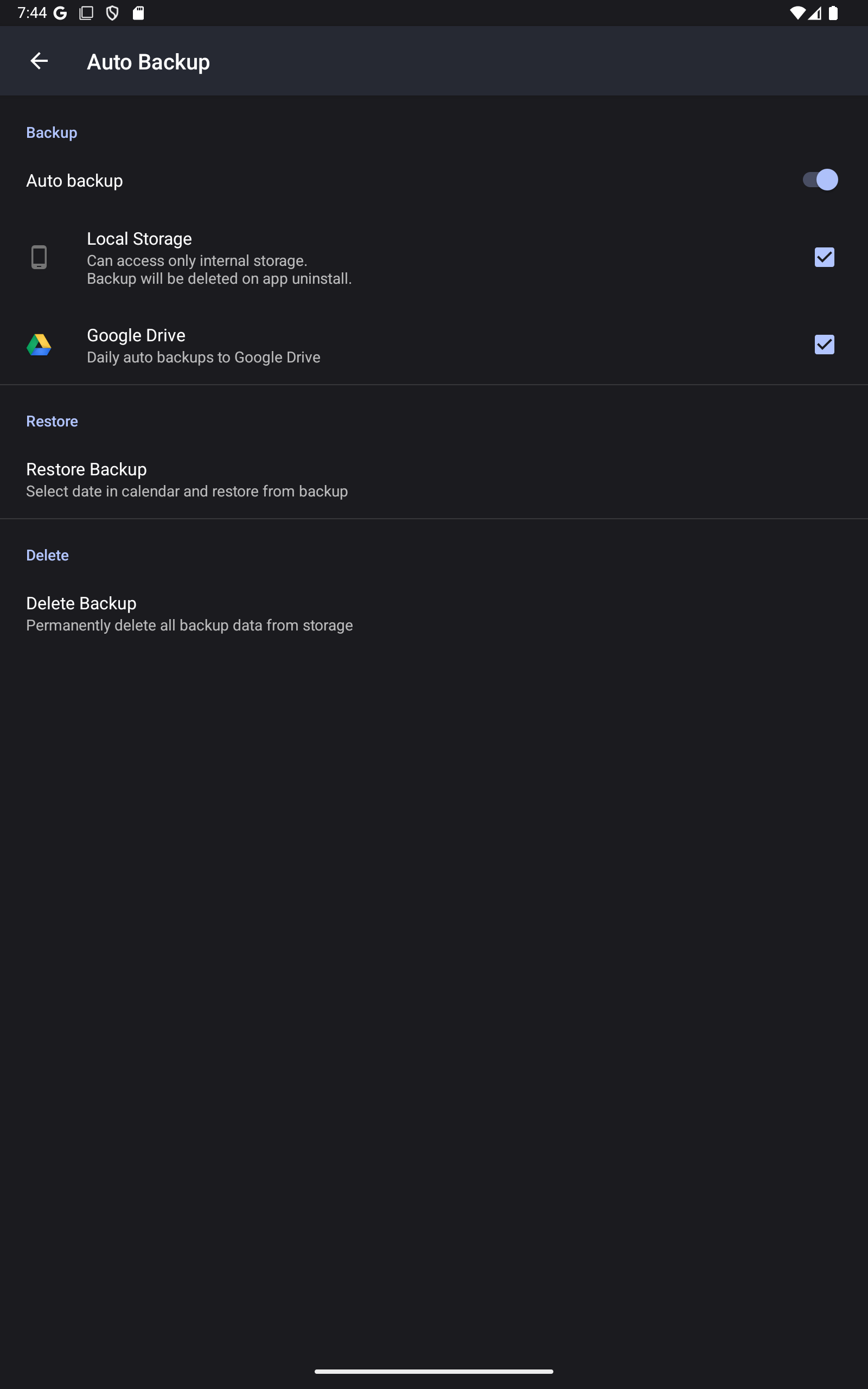Image resolution: width=868 pixels, height=1389 pixels.
Task: Tap the Restore section header
Action: coord(52,421)
